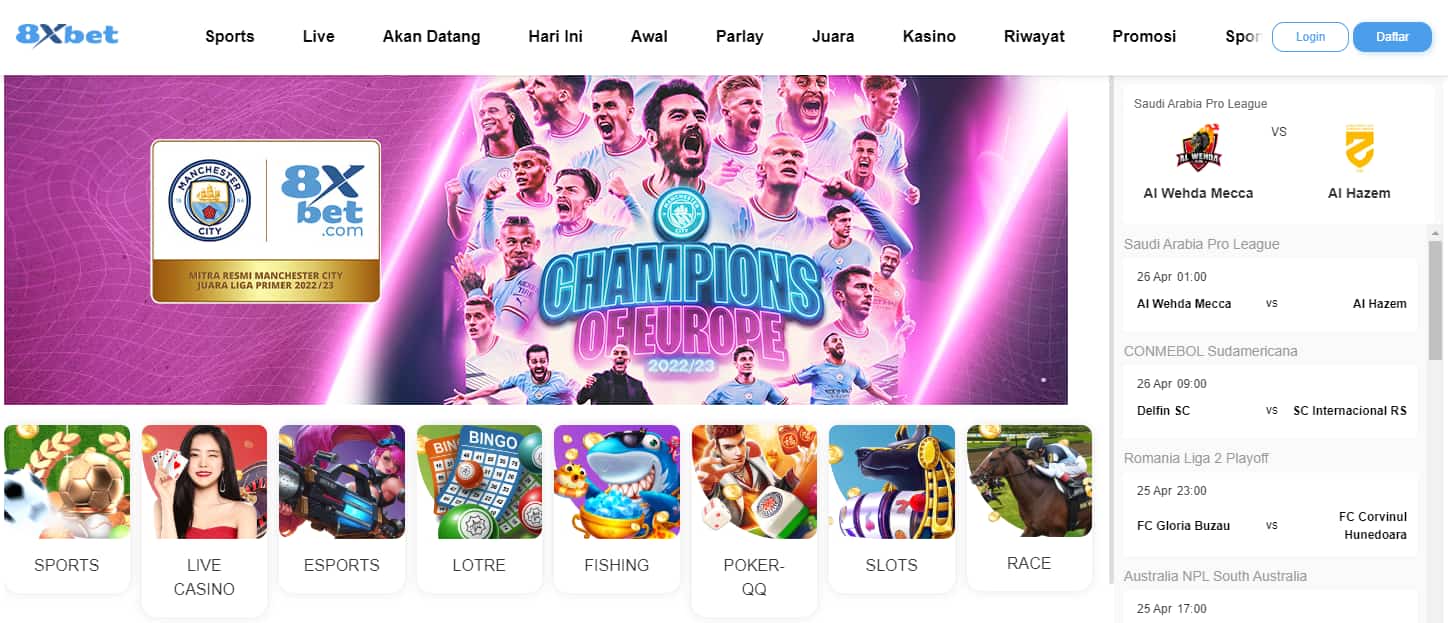Screen dimensions: 1448x623
Task: Select the Esports game icon
Action: point(342,482)
